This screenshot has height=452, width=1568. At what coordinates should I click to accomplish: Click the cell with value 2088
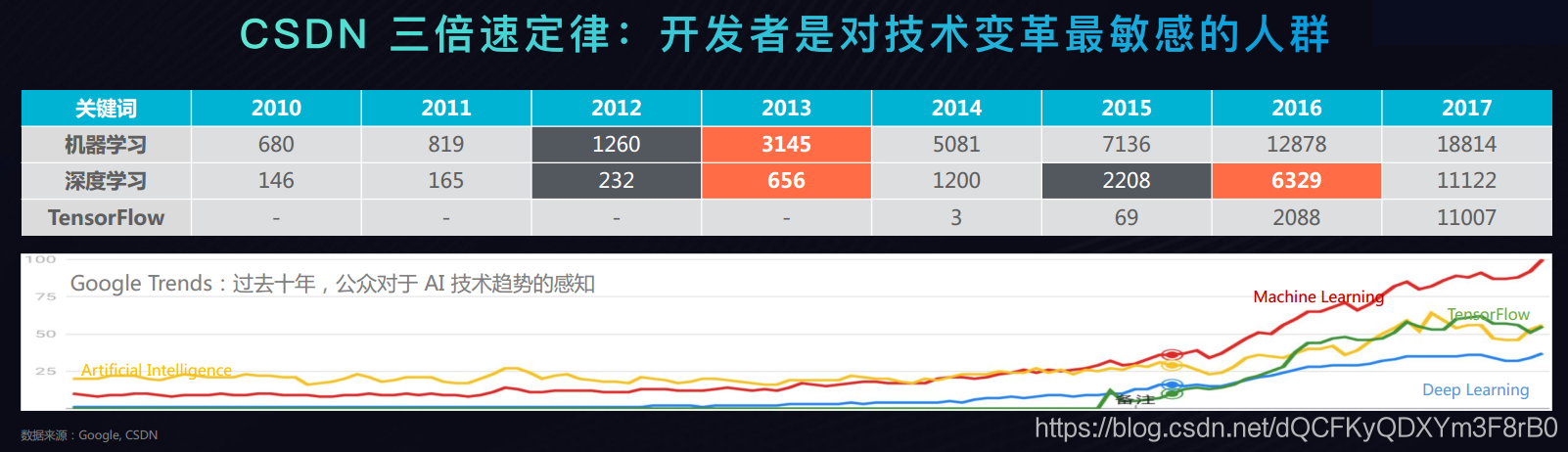pos(1297,217)
